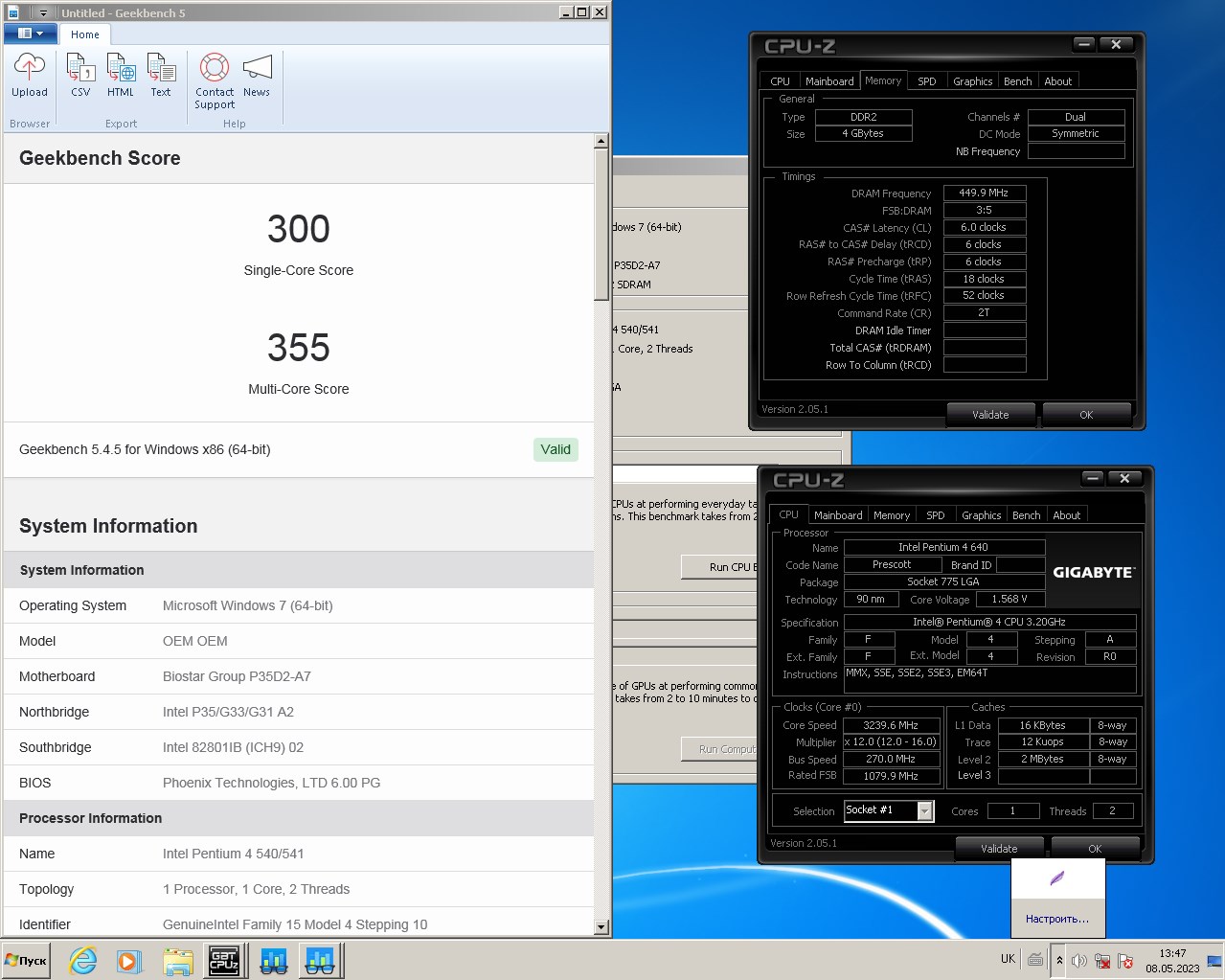1225x980 pixels.
Task: Open Bench tab in lower CPU-Z window
Action: coord(1027,515)
